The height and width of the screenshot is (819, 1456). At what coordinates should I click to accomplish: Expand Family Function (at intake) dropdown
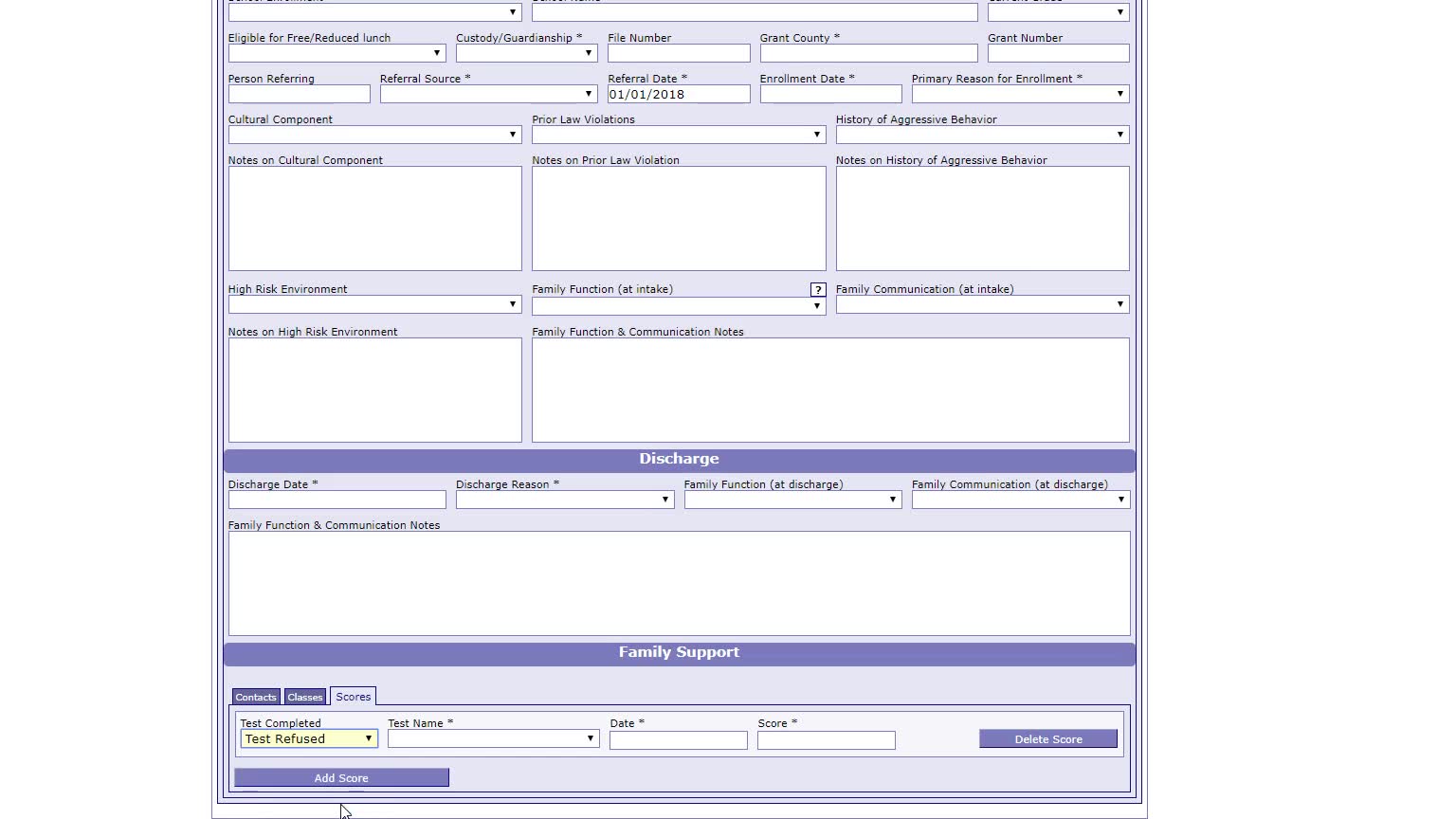coord(679,306)
